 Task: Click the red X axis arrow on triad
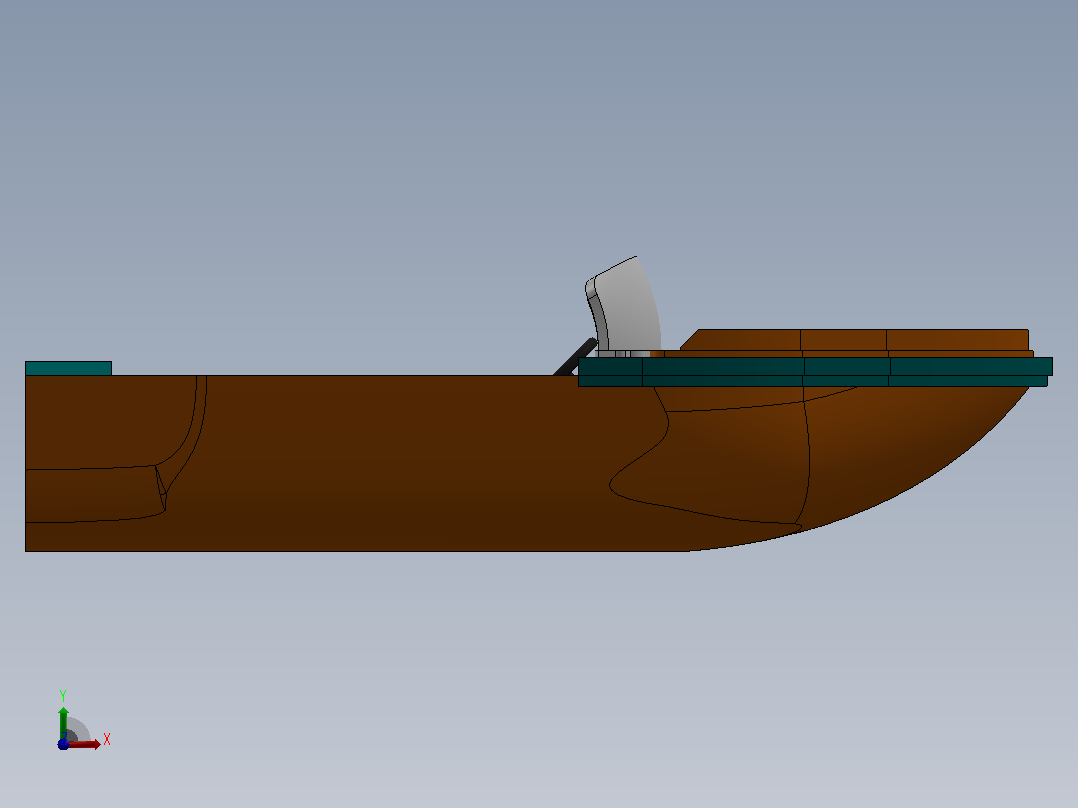(85, 744)
